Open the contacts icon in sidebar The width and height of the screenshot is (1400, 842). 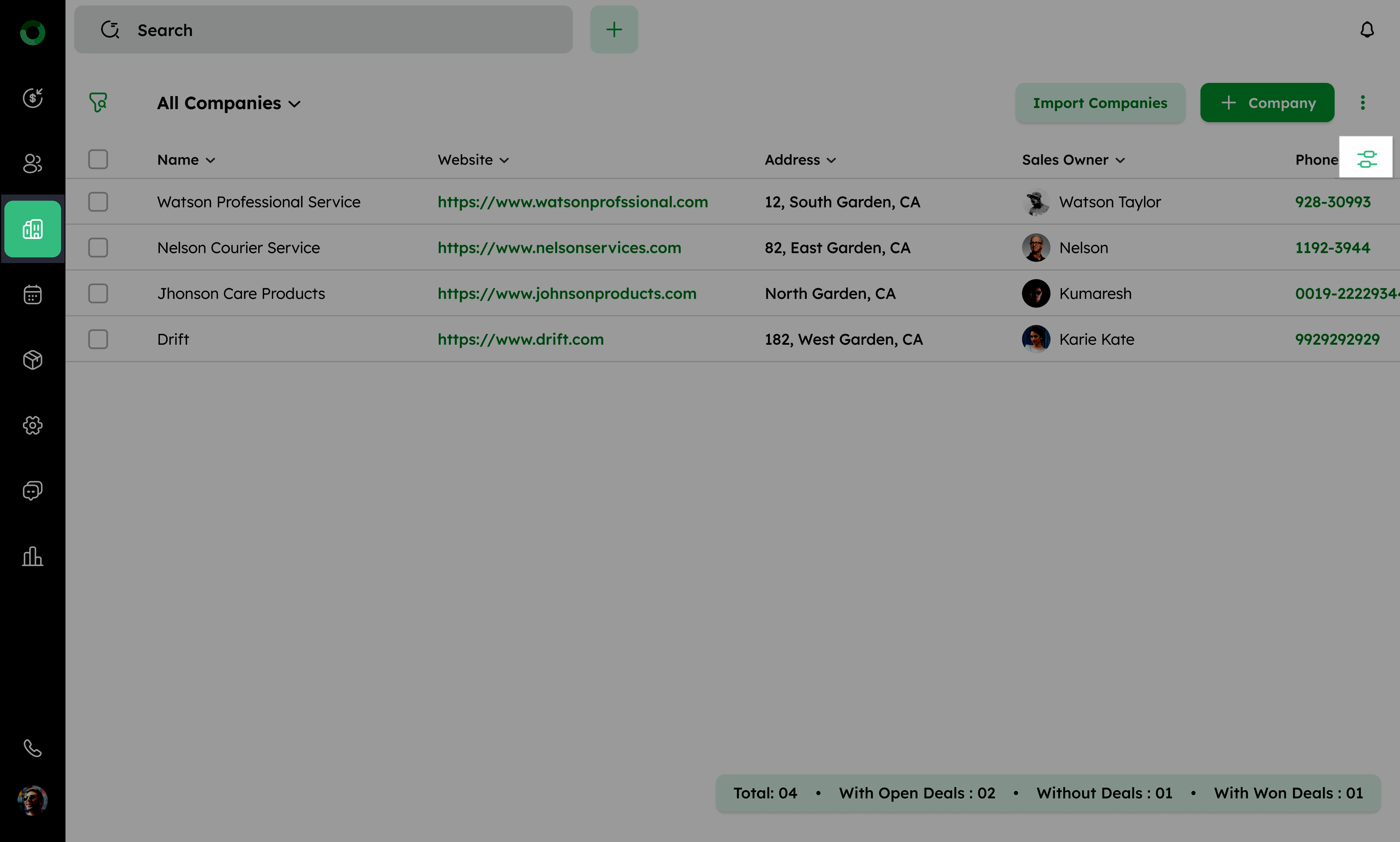coord(32,163)
